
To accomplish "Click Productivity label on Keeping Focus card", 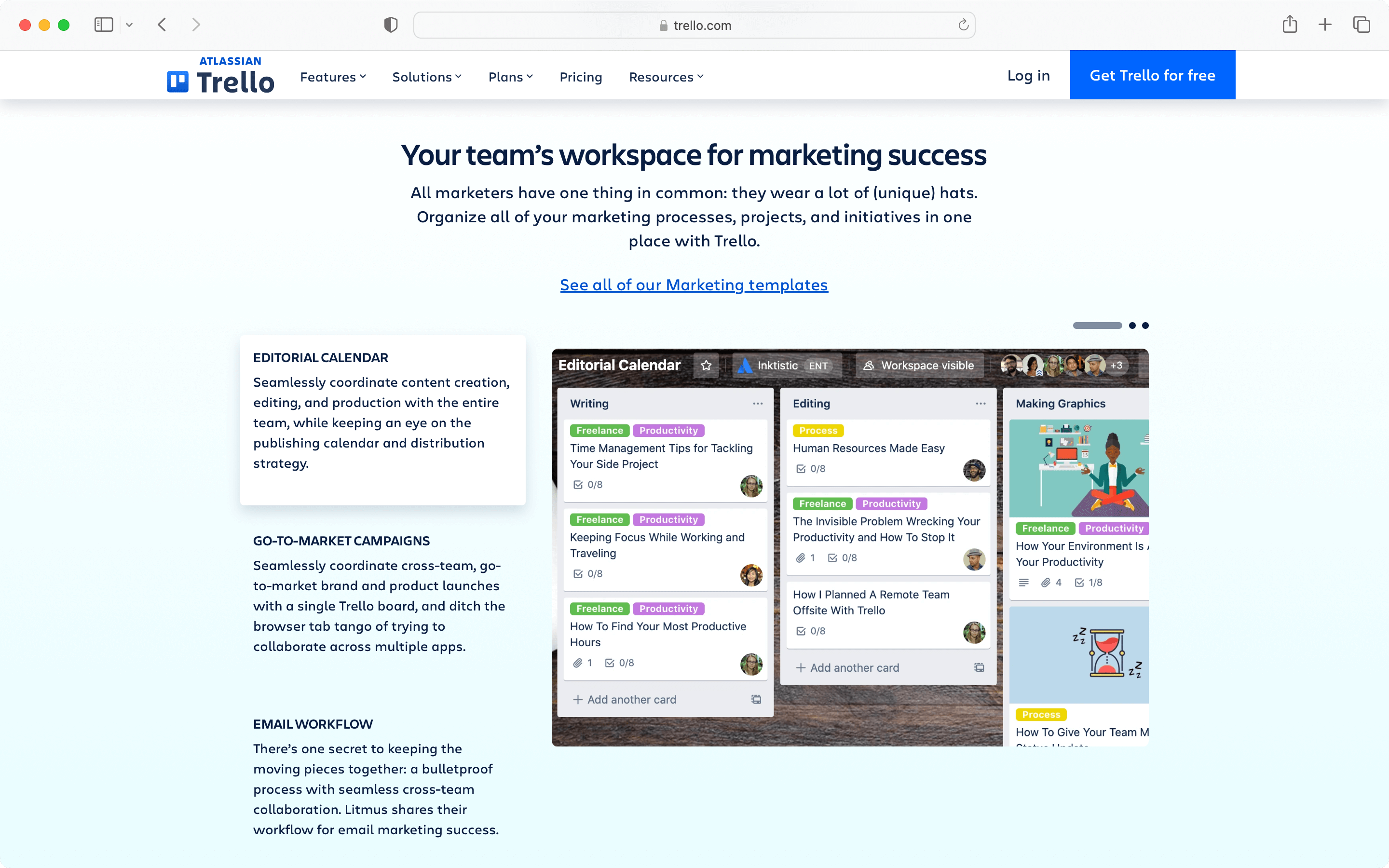I will [x=668, y=519].
